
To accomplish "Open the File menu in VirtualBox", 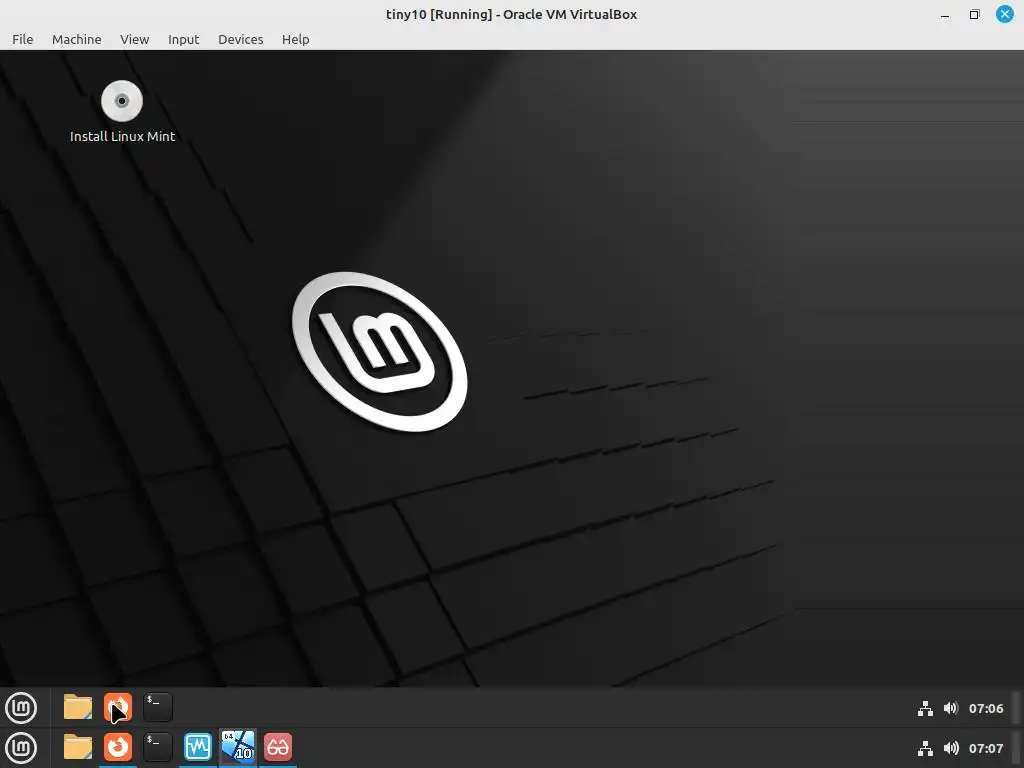I will (22, 39).
